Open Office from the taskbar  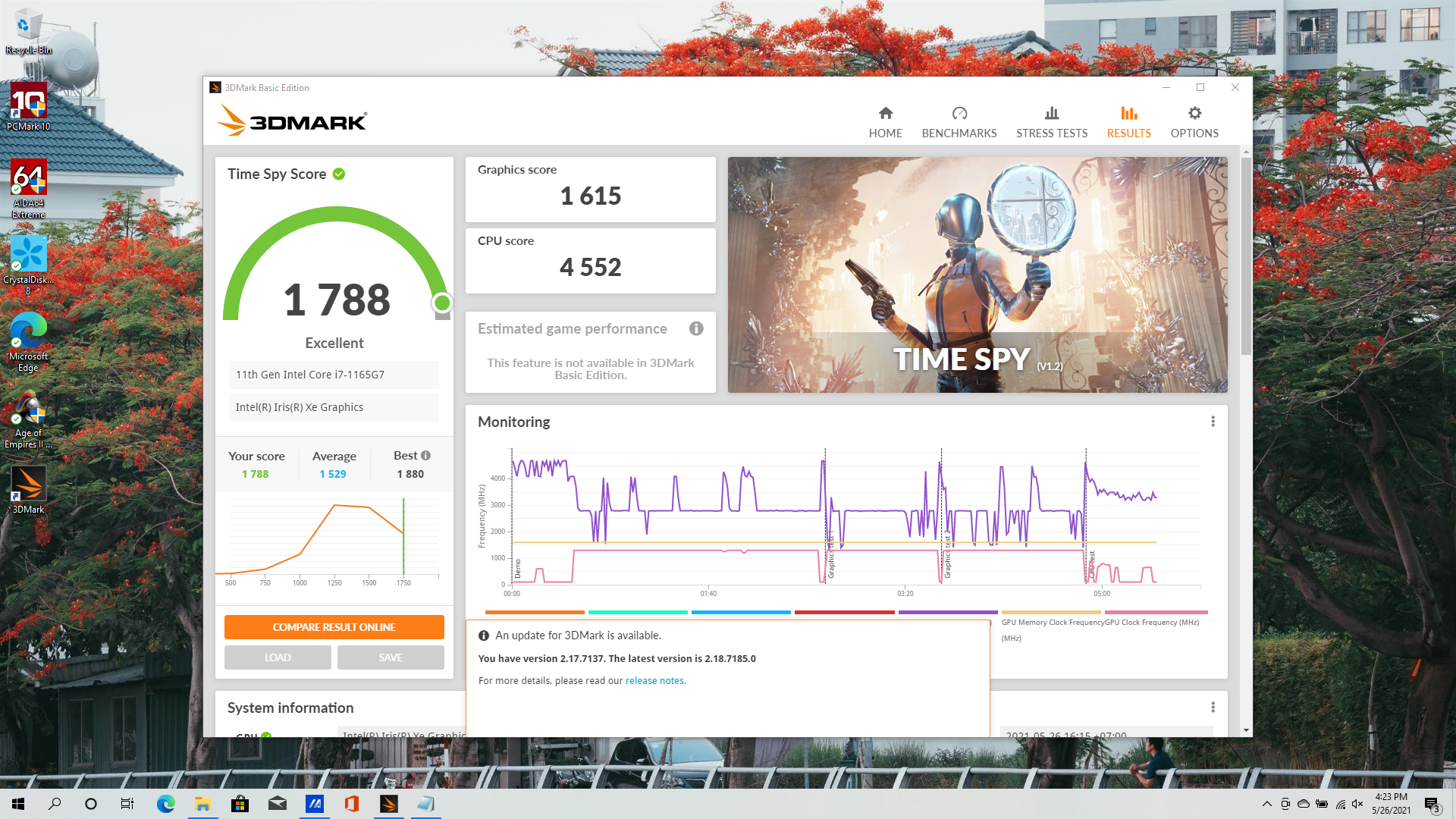pyautogui.click(x=351, y=804)
